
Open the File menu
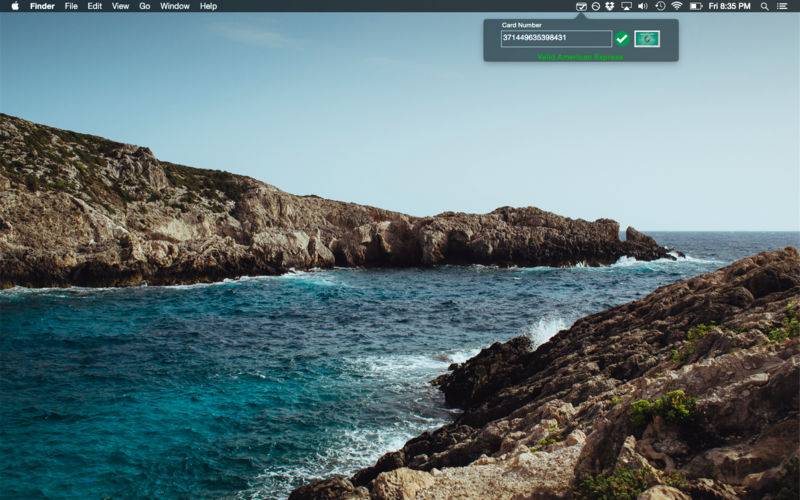coord(71,6)
